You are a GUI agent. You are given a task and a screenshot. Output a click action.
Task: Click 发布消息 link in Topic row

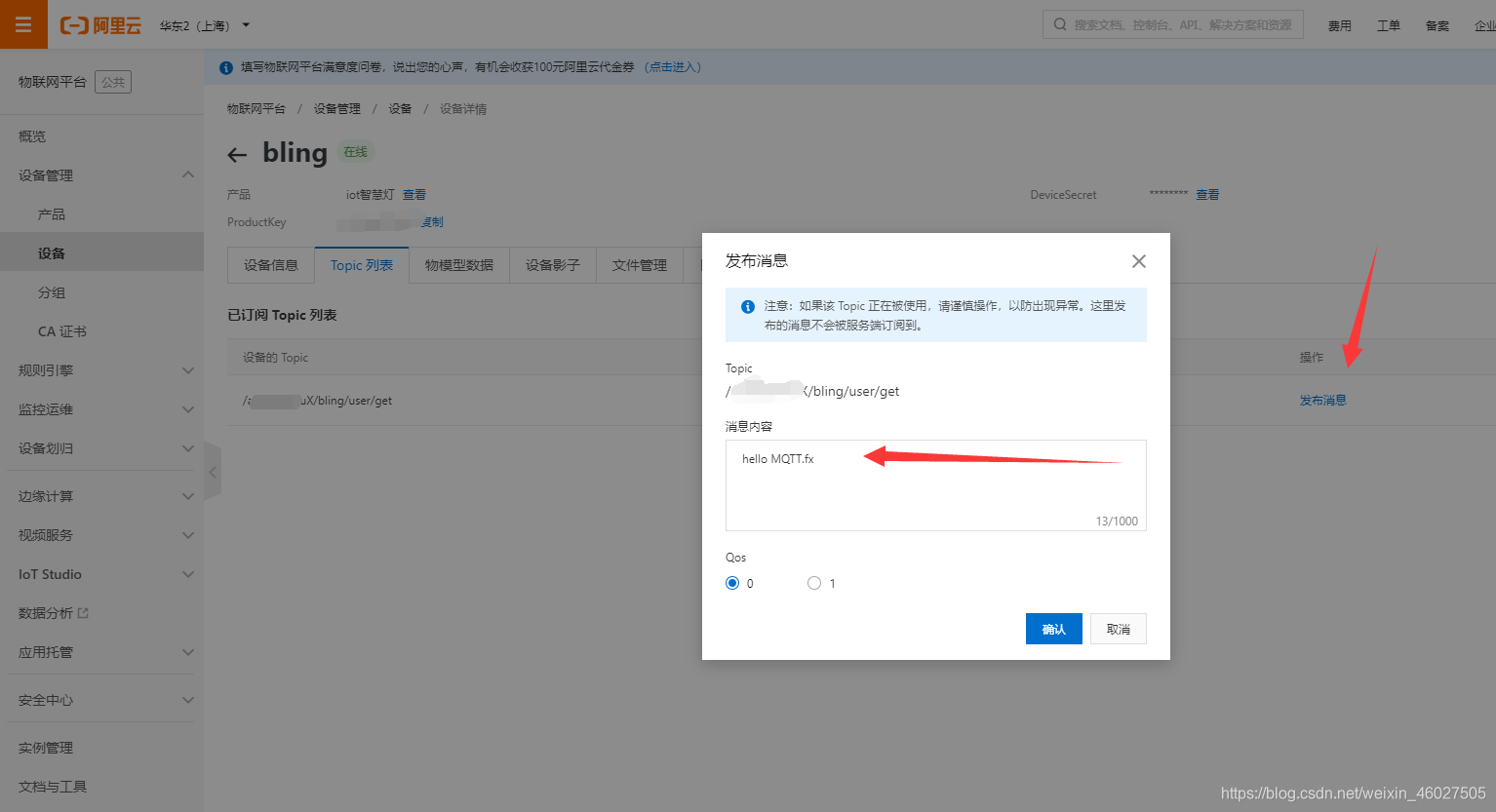[x=1322, y=401]
